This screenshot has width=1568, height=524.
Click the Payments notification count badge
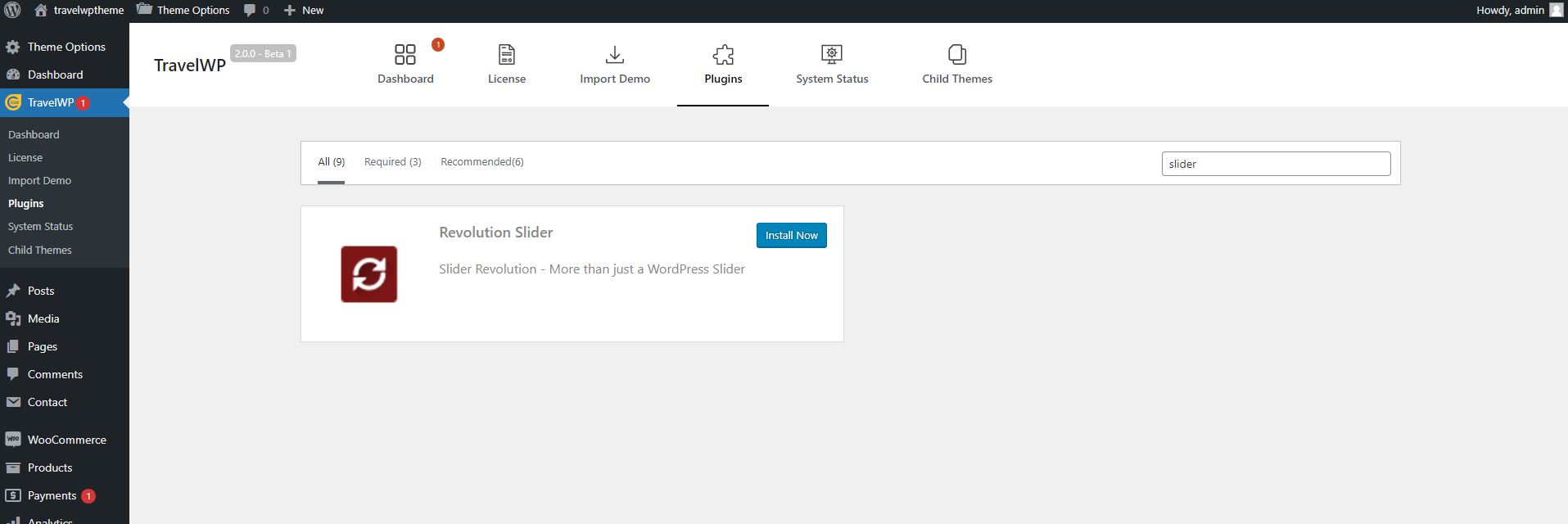pos(88,496)
